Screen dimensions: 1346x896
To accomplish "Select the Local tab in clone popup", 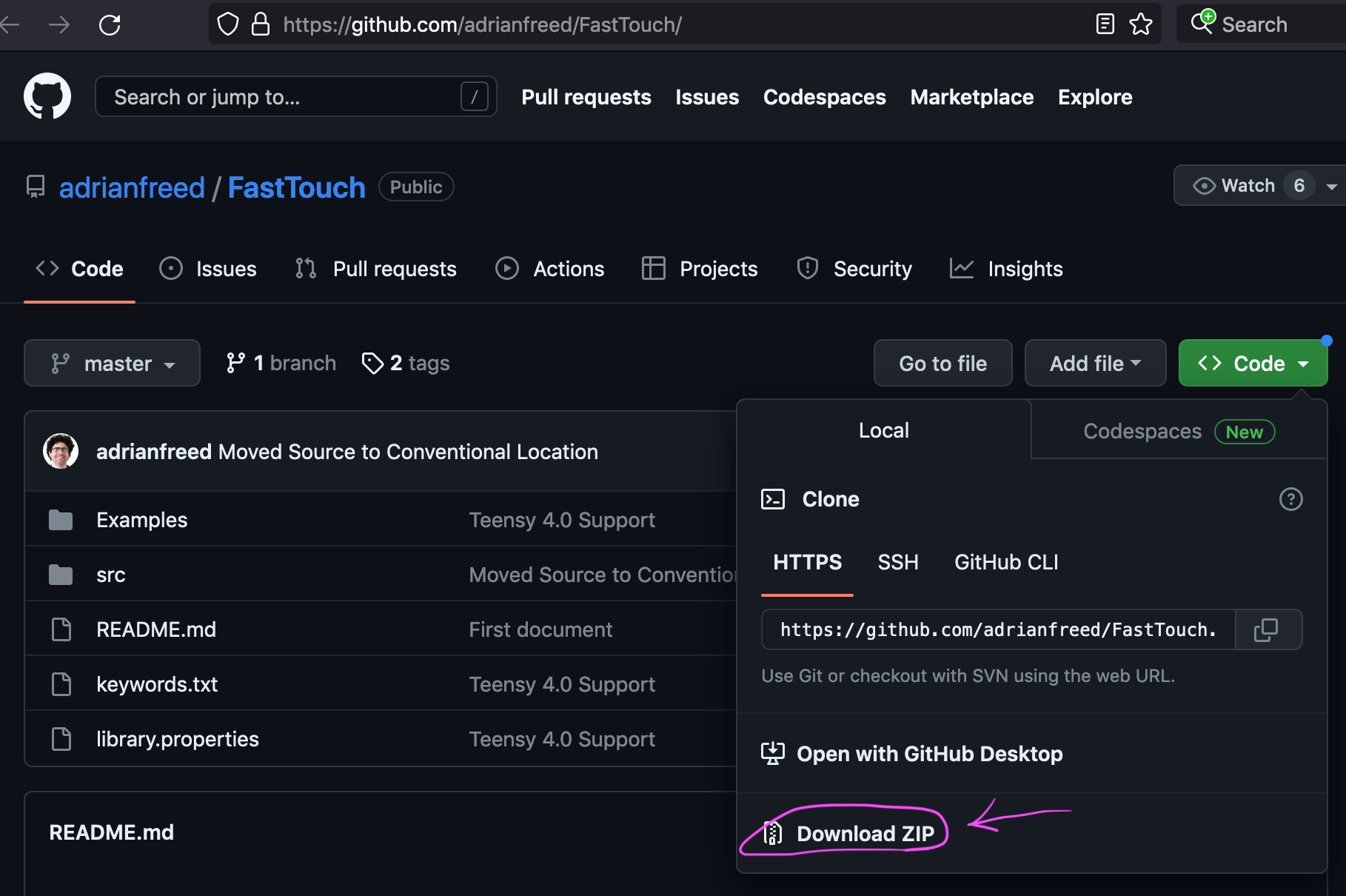I will coord(883,430).
